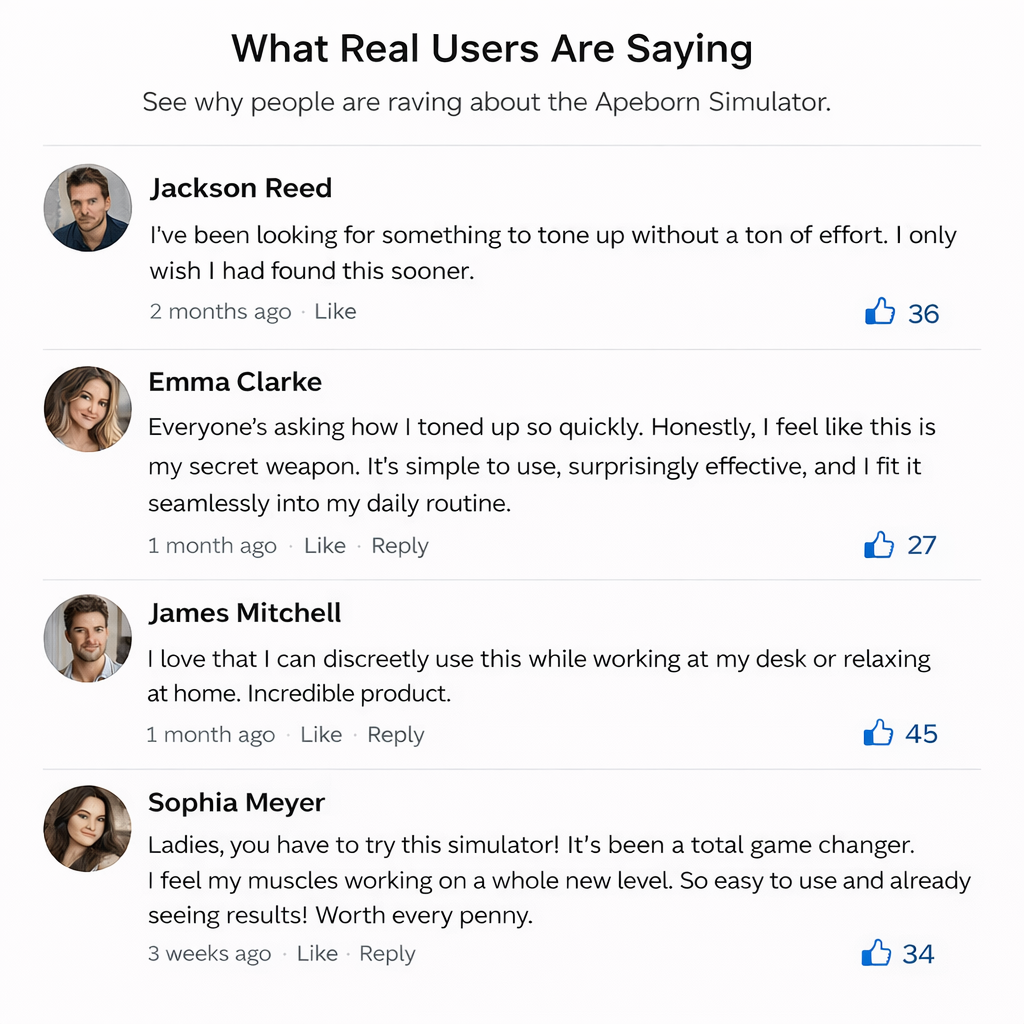Click the name James Mitchell

pos(245,613)
